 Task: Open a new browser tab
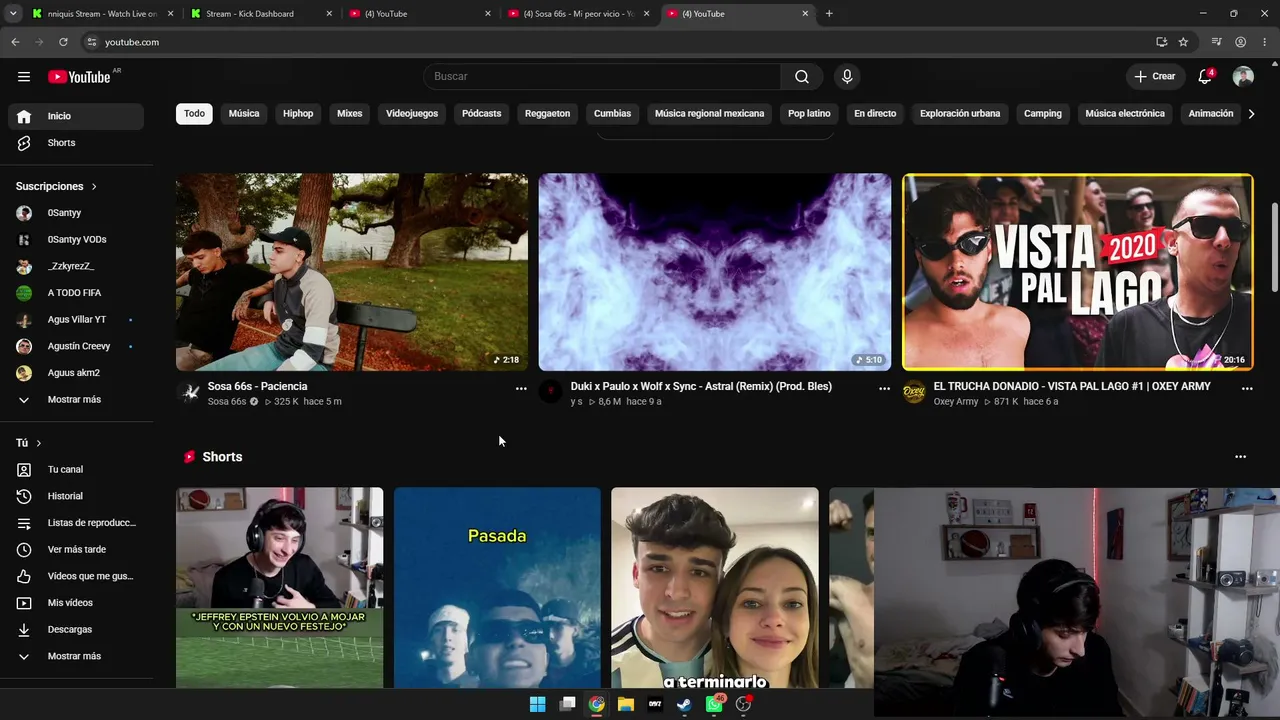click(829, 14)
